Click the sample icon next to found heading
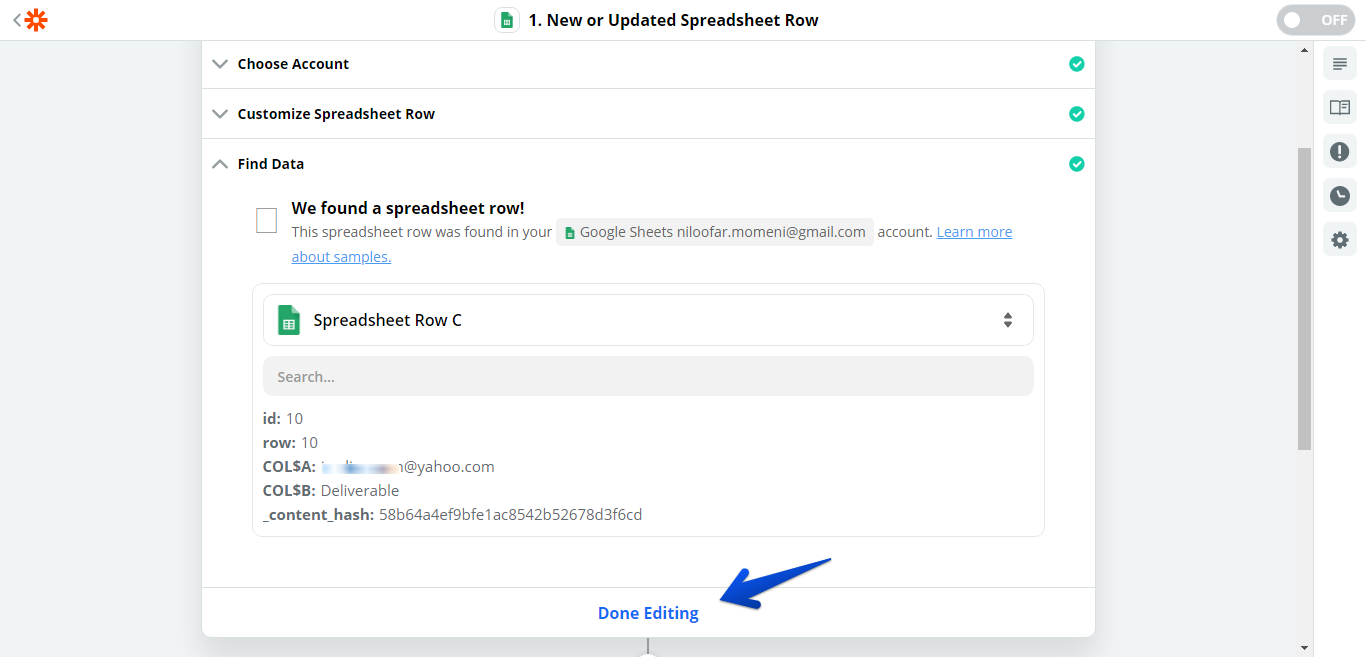Image resolution: width=1366 pixels, height=657 pixels. (x=266, y=220)
